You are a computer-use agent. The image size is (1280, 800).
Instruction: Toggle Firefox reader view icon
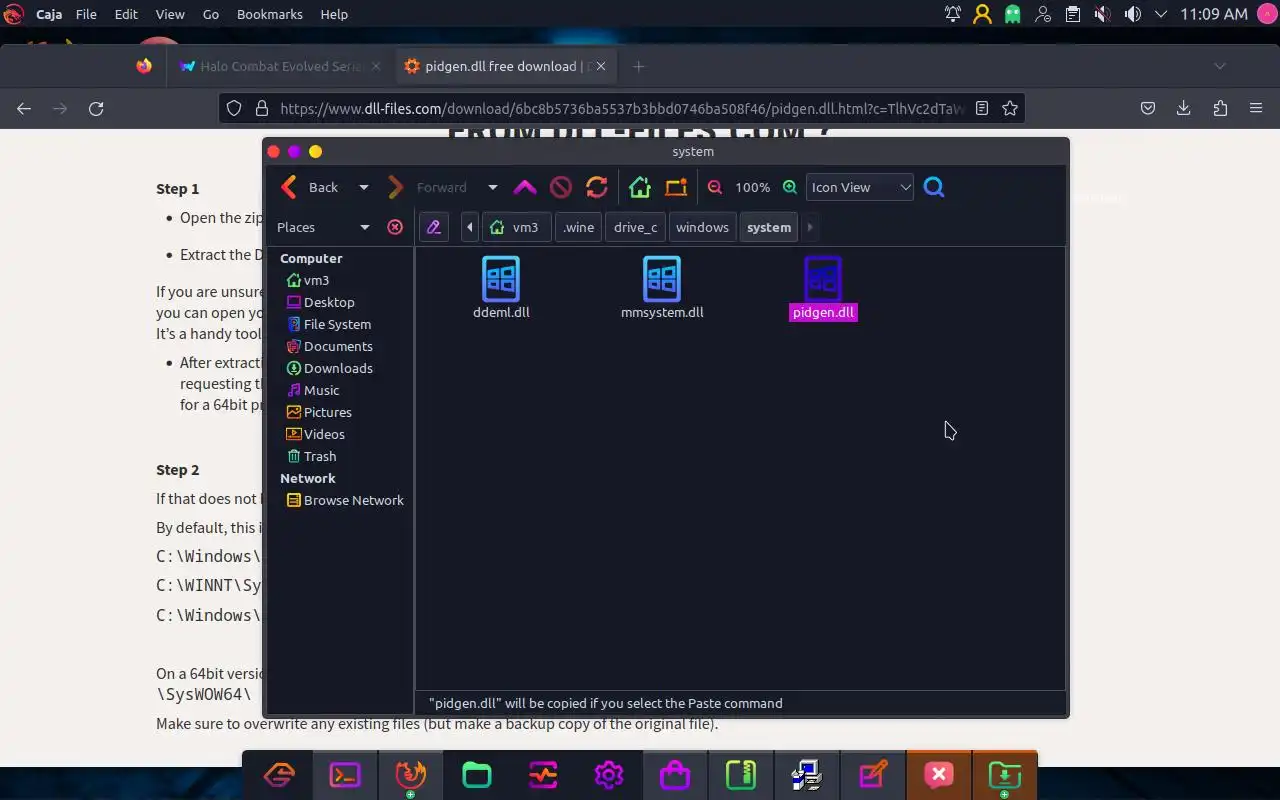[982, 108]
